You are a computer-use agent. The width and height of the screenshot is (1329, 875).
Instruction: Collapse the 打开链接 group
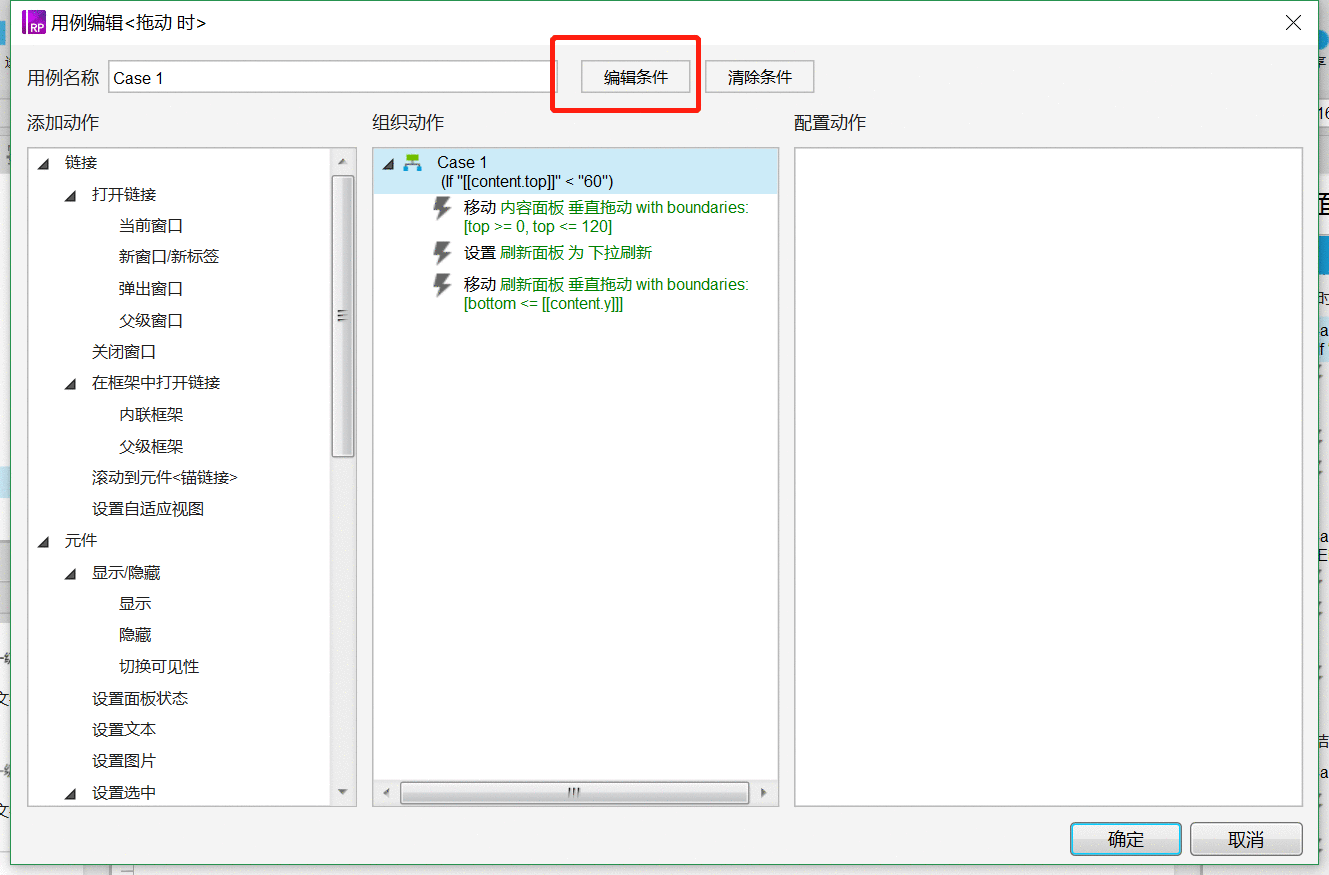tap(71, 196)
